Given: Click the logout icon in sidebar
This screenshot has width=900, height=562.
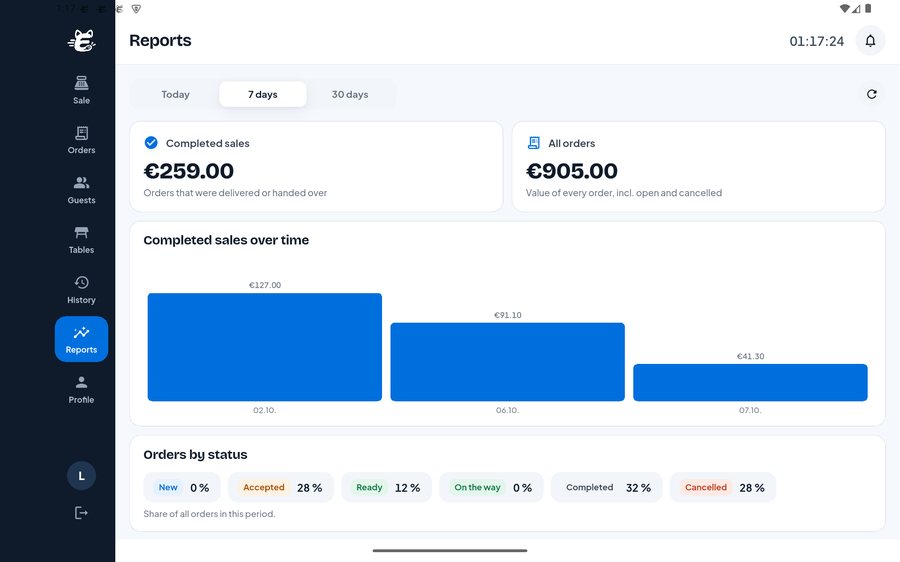Looking at the screenshot, I should point(81,513).
